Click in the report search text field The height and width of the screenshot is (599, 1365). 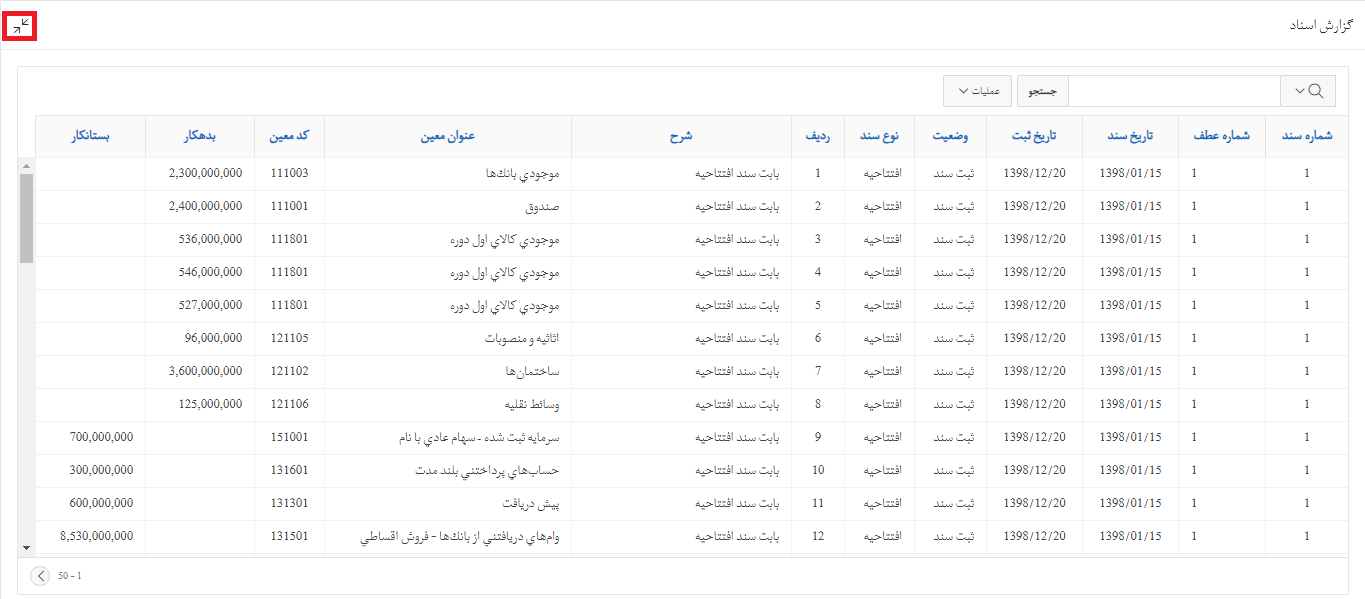pyautogui.click(x=1175, y=91)
